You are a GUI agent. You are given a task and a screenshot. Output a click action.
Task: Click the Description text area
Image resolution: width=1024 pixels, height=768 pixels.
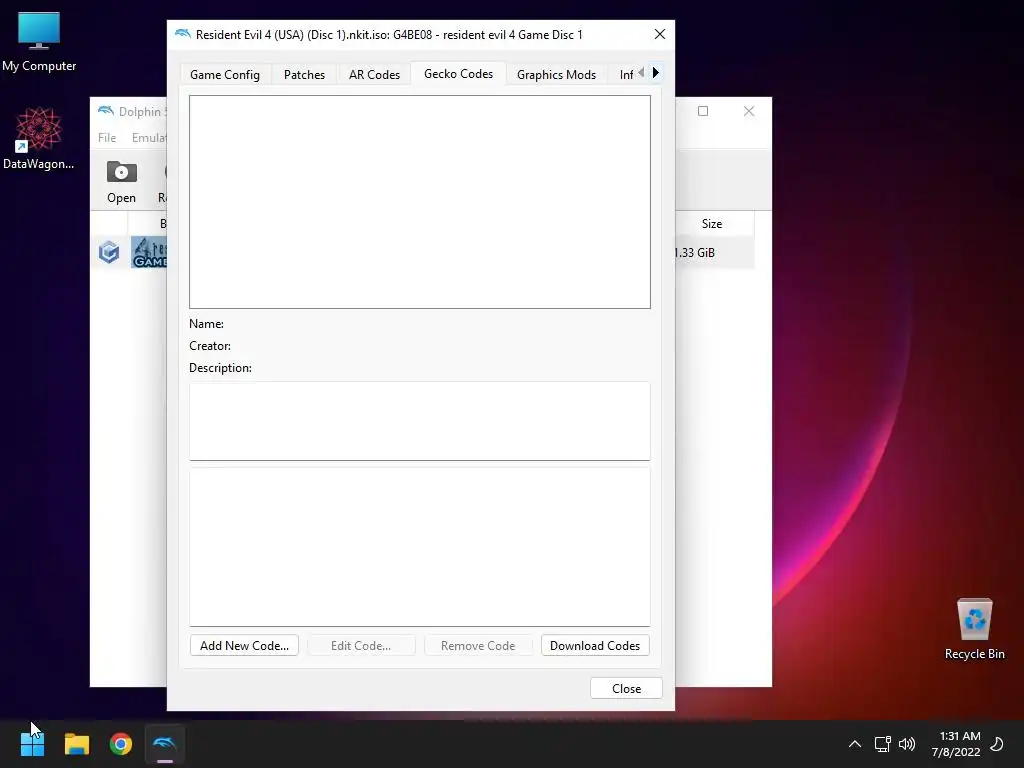[420, 421]
